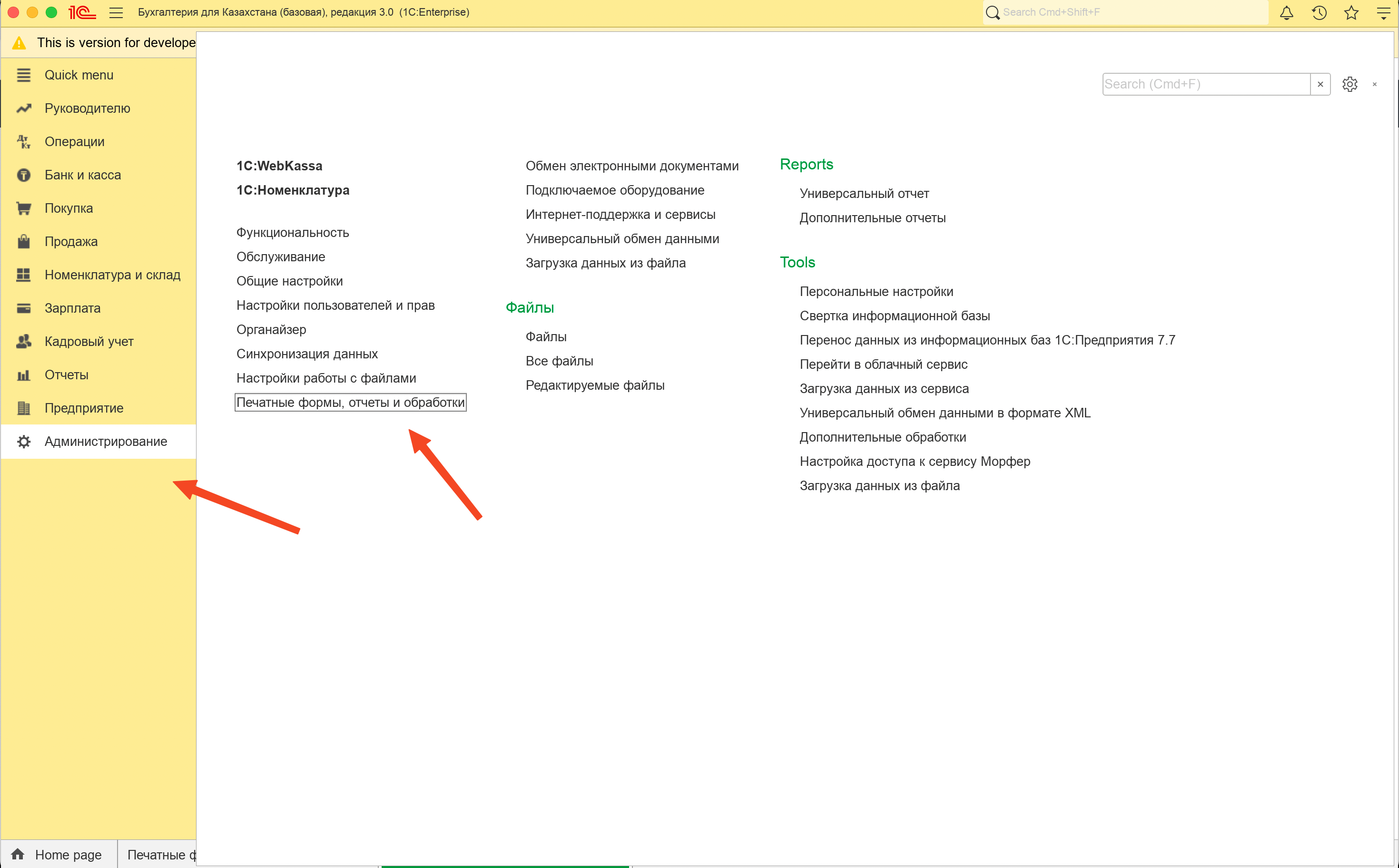Open Свертка информационной базы
This screenshot has height=868, width=1399.
coord(895,316)
